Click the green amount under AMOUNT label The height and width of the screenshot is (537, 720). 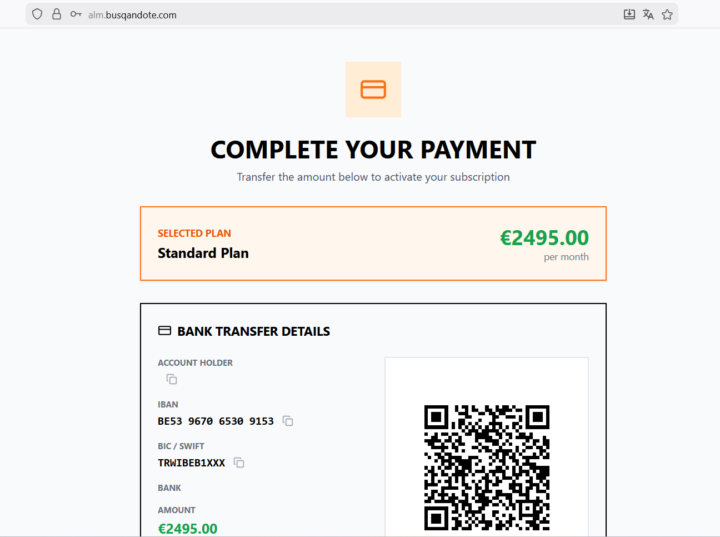[x=187, y=528]
